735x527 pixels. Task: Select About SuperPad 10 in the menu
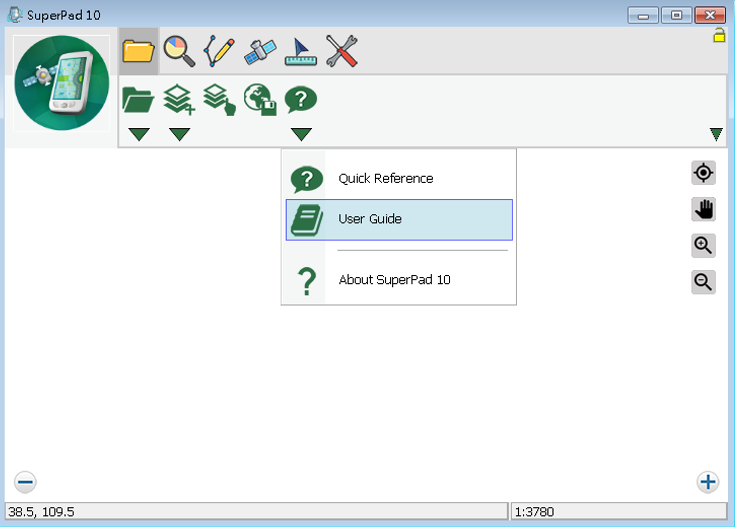[399, 280]
